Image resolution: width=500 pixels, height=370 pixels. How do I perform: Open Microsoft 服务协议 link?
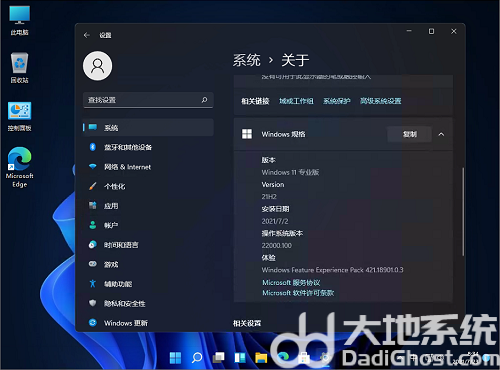click(x=291, y=283)
